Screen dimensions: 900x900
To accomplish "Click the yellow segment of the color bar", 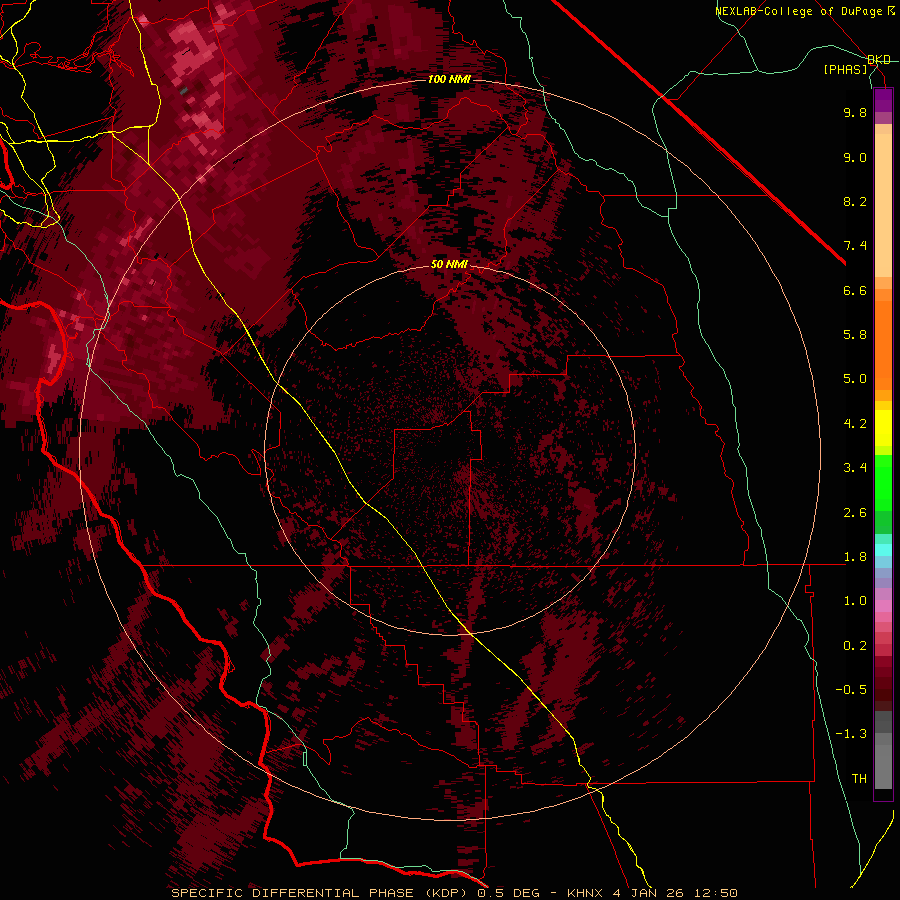I will [883, 428].
